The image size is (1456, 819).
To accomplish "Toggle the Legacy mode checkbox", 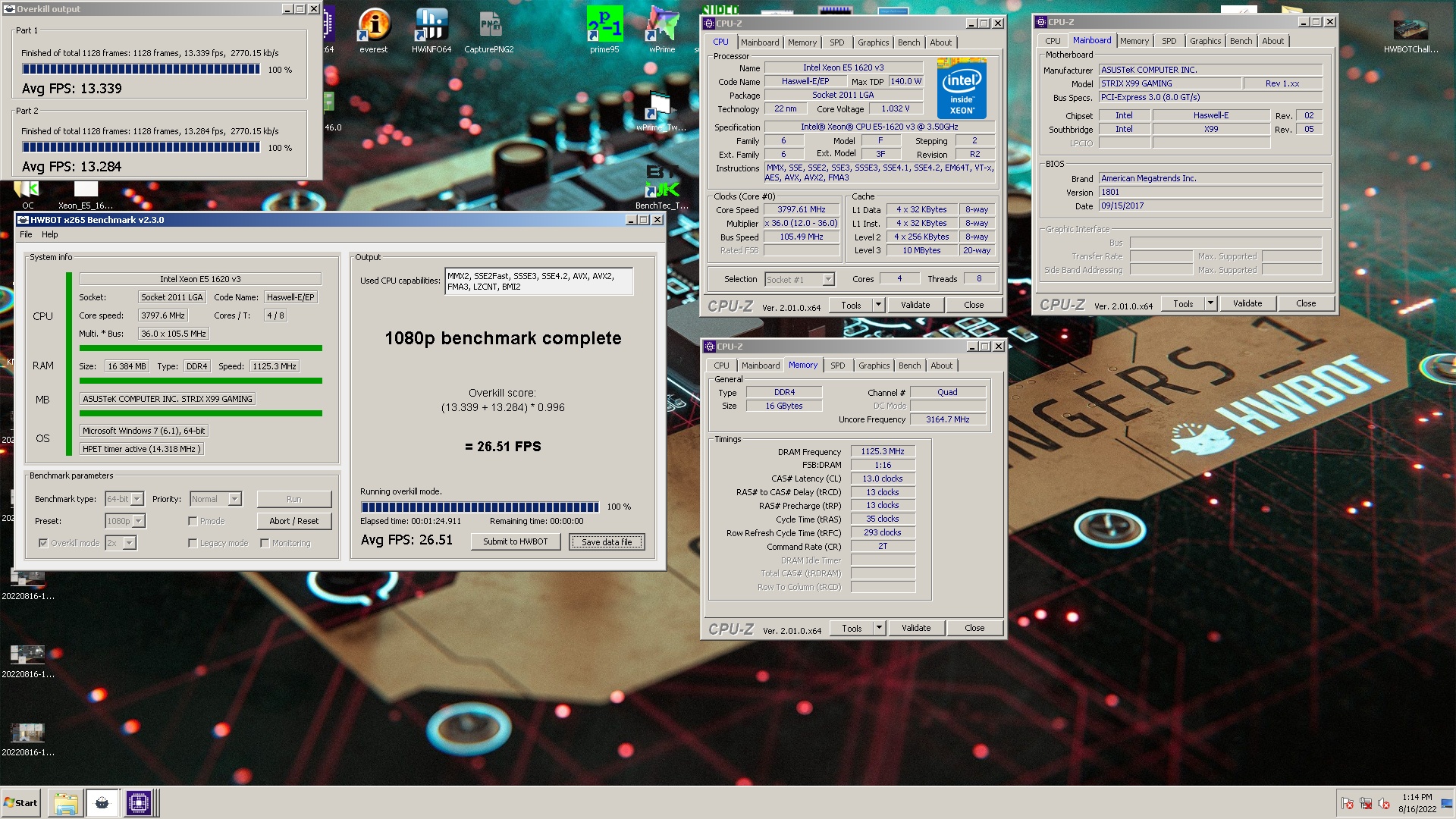I will (x=193, y=543).
